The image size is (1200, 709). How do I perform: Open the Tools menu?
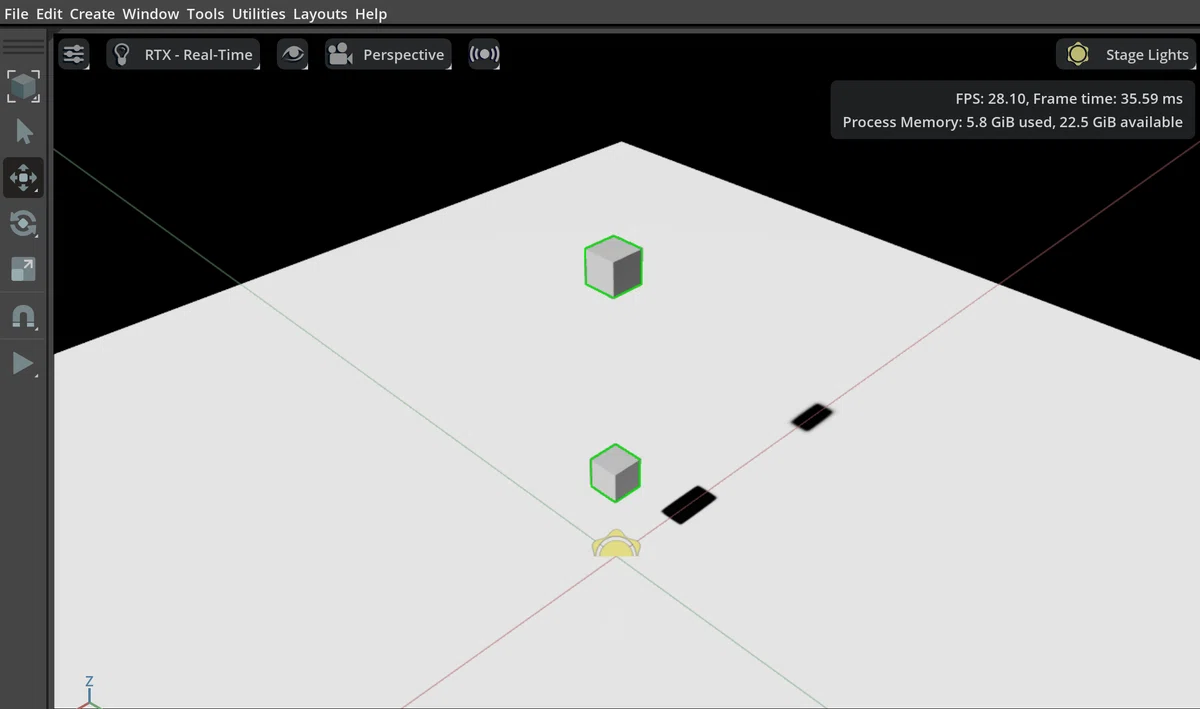point(205,14)
